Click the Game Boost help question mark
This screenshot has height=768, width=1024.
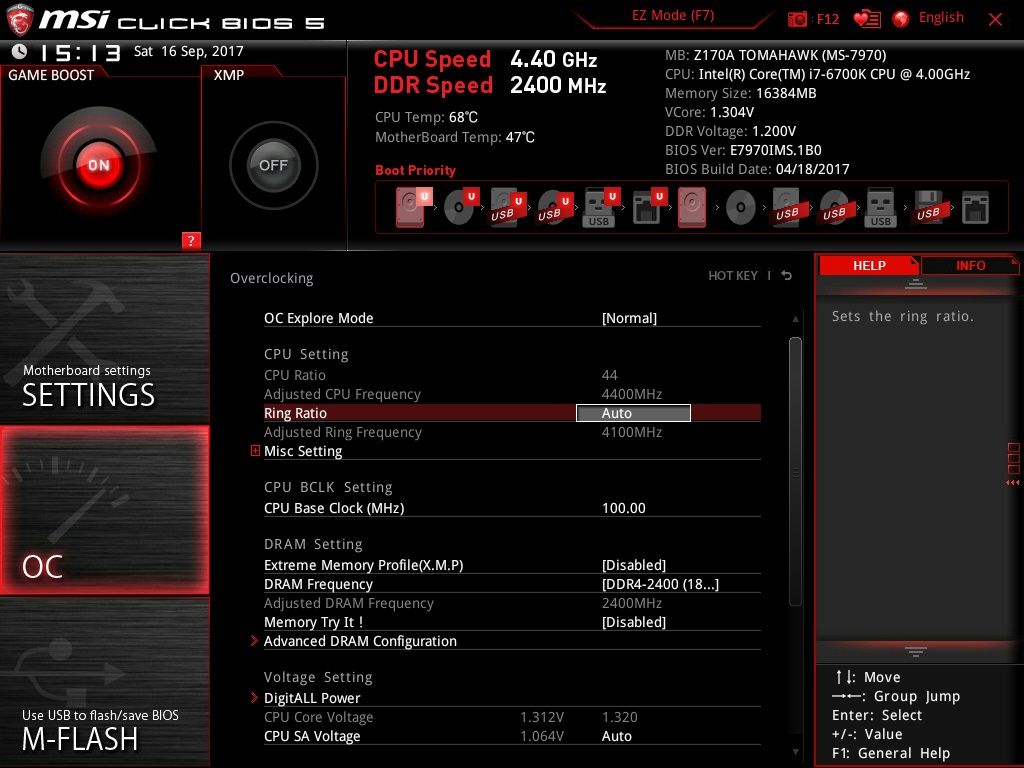[191, 241]
